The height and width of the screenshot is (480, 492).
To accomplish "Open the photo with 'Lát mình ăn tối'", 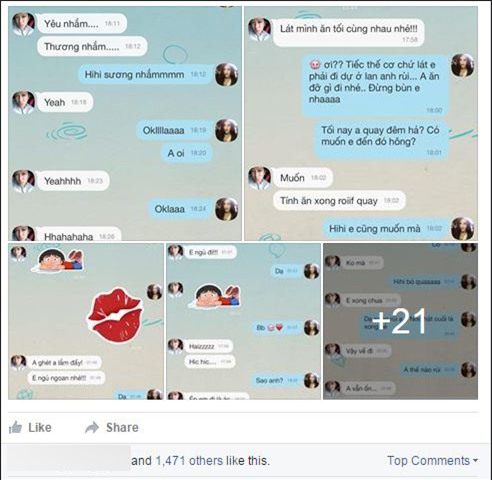I will pyautogui.click(x=361, y=123).
